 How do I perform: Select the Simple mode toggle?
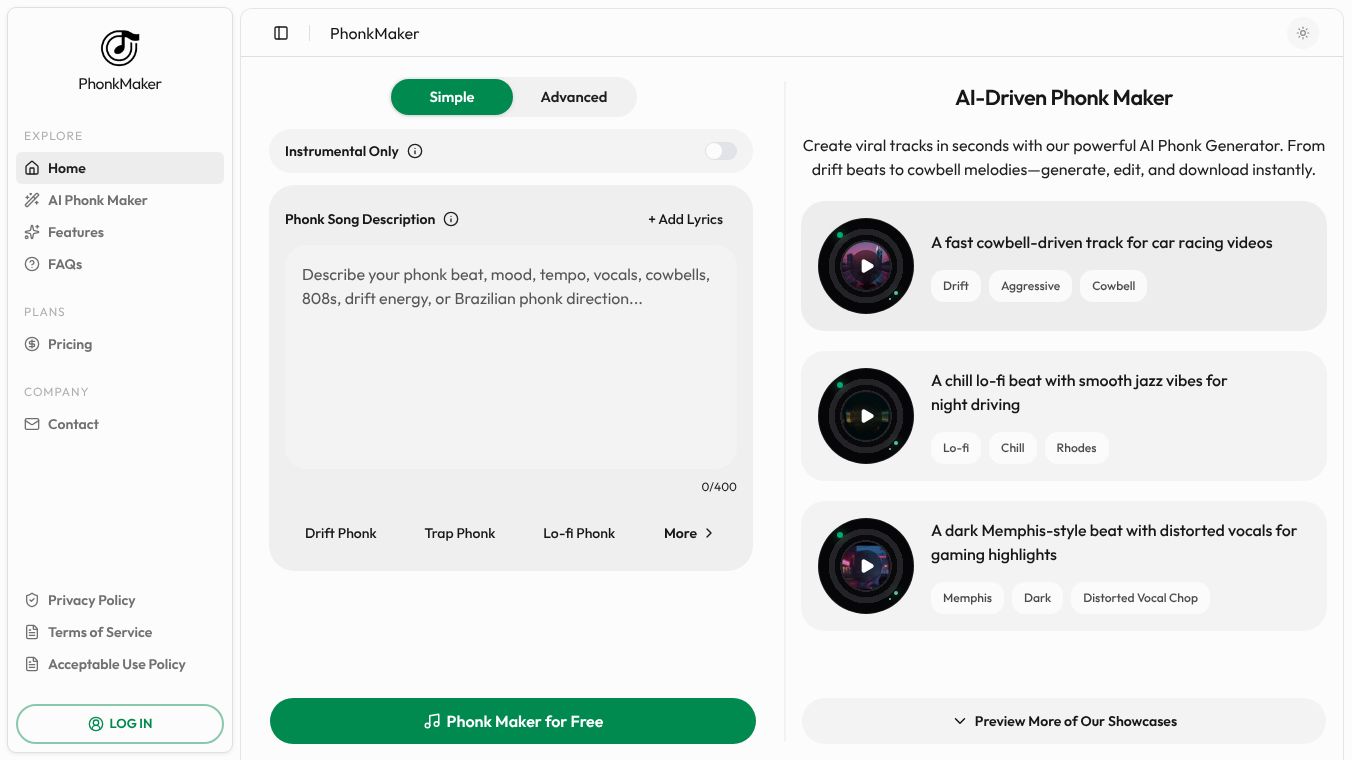452,97
